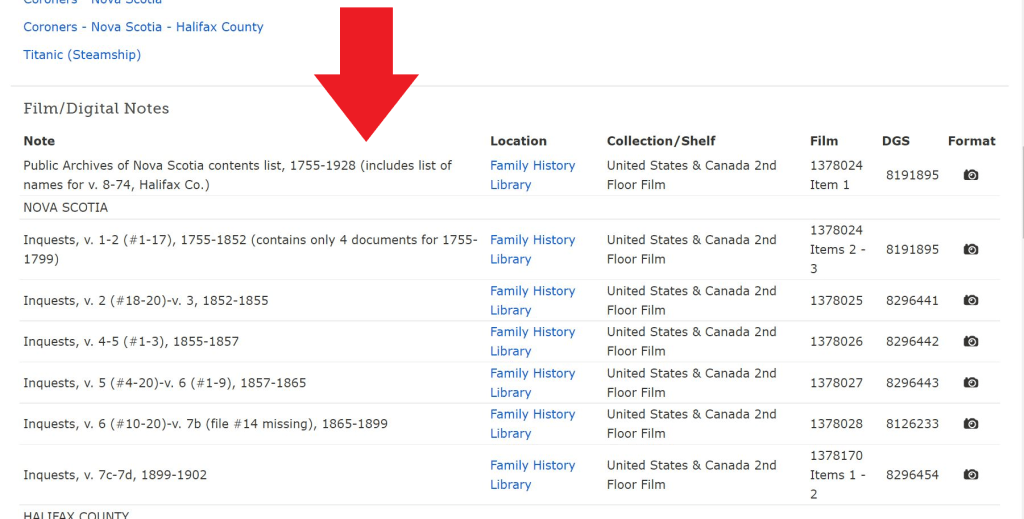The image size is (1024, 519).
Task: Open camera icon for film 1378025
Action: [x=970, y=300]
